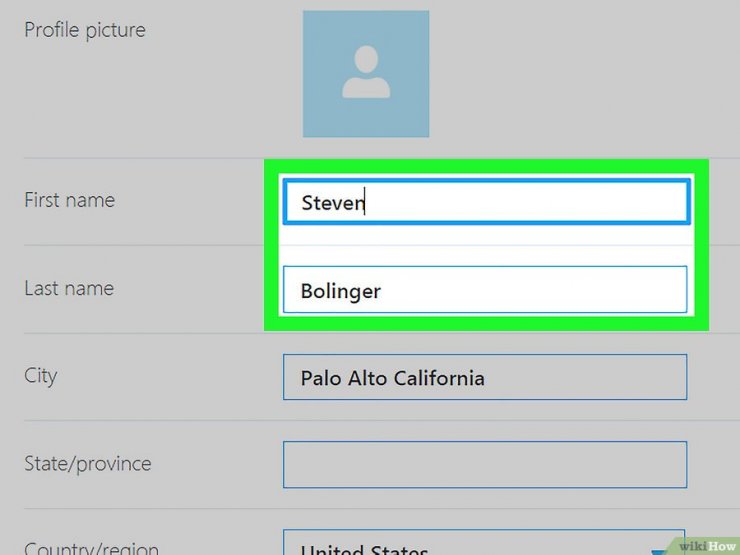The width and height of the screenshot is (740, 555).
Task: Open the blue profile picture tile
Action: tap(366, 74)
